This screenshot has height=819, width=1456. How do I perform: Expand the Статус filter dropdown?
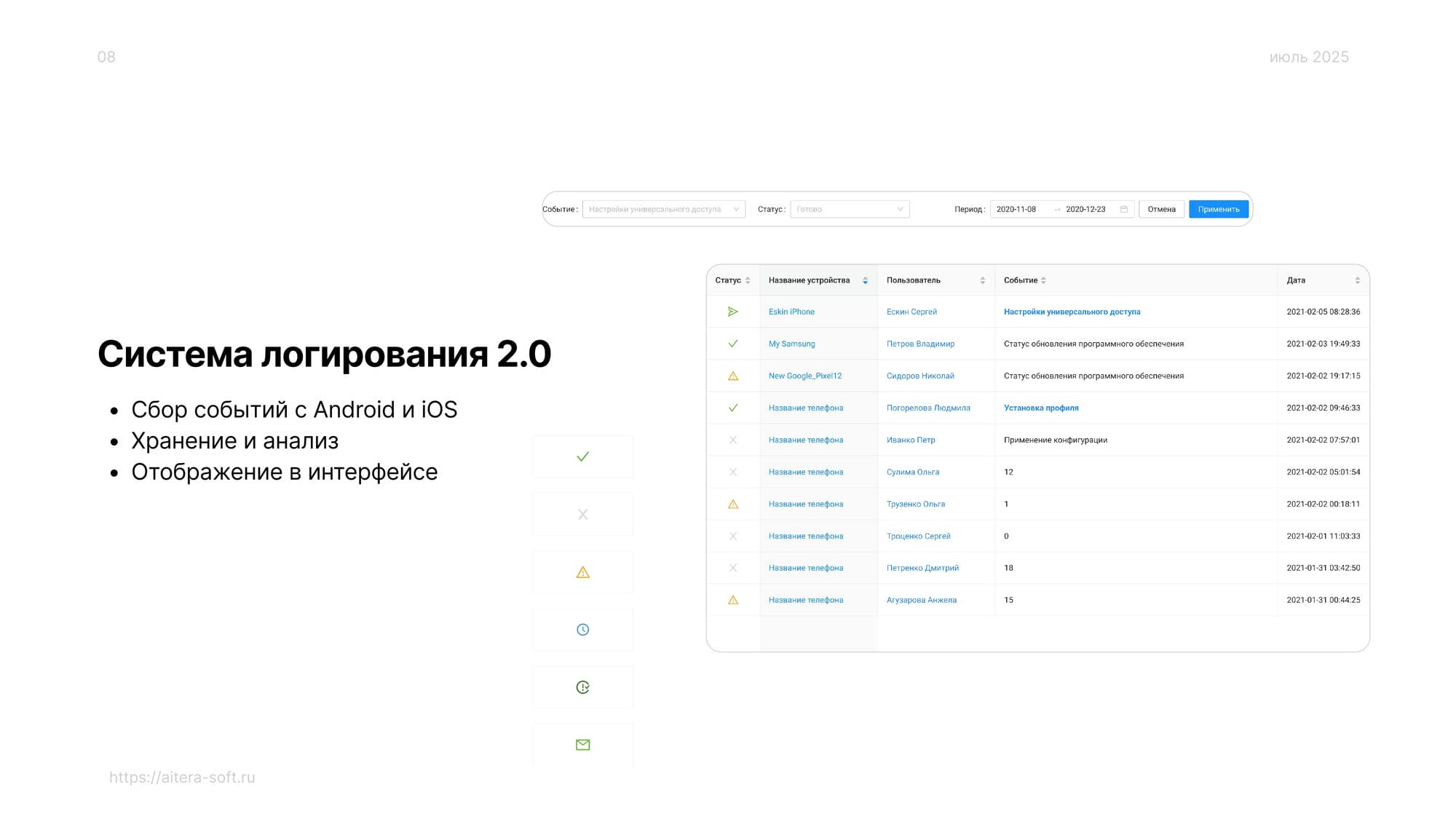coord(849,209)
